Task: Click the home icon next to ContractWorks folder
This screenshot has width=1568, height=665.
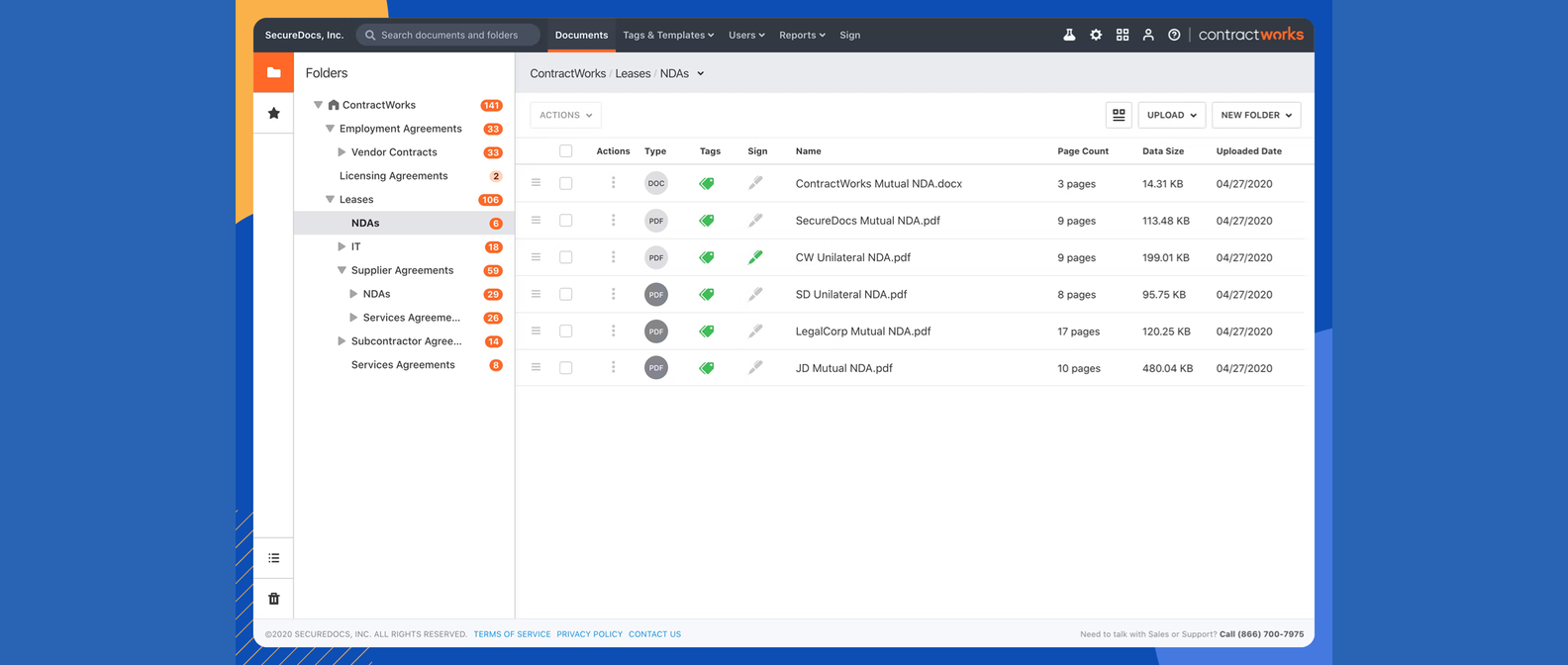Action: tap(334, 104)
